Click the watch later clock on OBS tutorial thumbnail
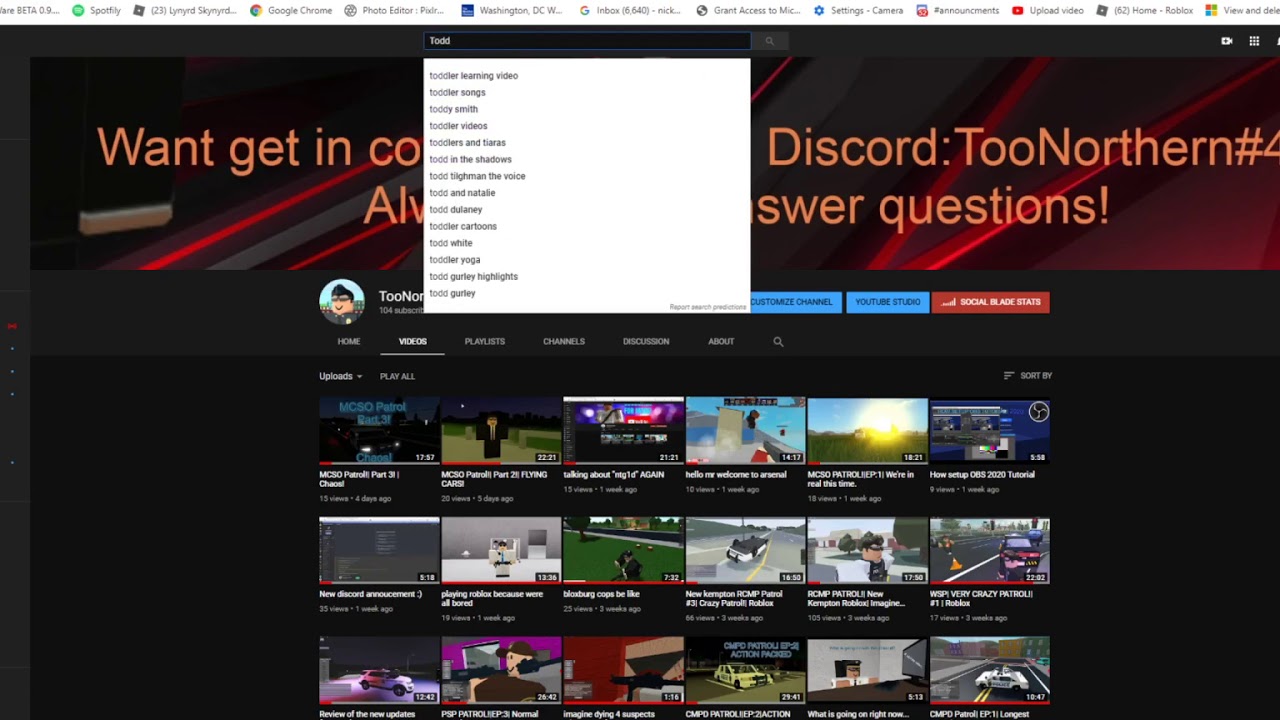 (1039, 412)
